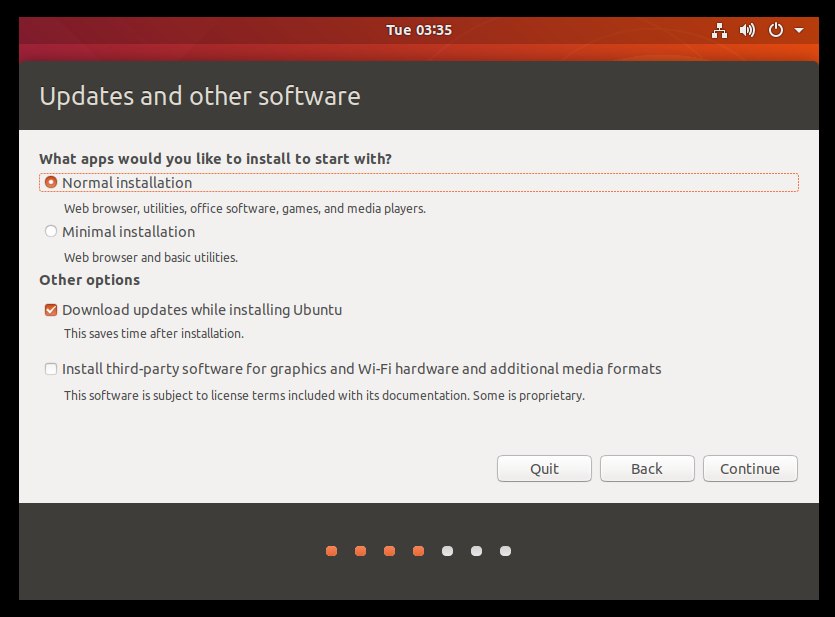Open the wired network status icon
The height and width of the screenshot is (617, 835).
pyautogui.click(x=719, y=30)
